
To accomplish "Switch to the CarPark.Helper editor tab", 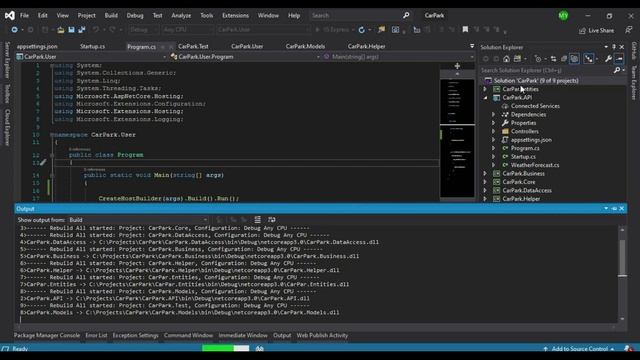I will click(x=367, y=47).
